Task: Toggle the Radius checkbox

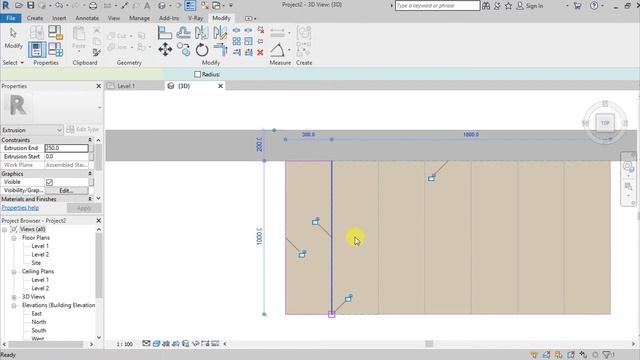Action: (x=198, y=74)
